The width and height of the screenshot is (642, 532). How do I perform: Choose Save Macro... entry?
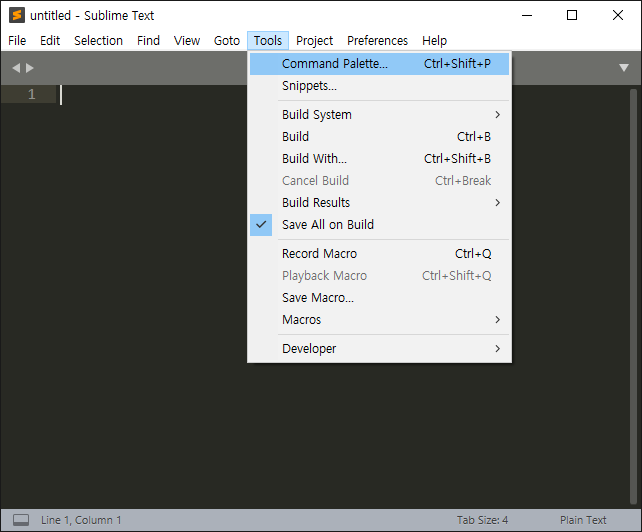tap(379, 298)
